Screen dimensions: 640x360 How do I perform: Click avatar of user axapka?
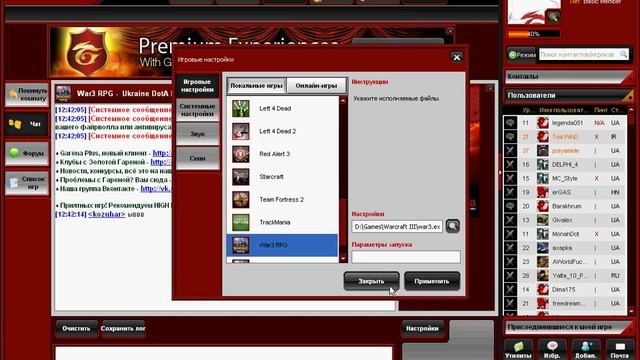542,248
